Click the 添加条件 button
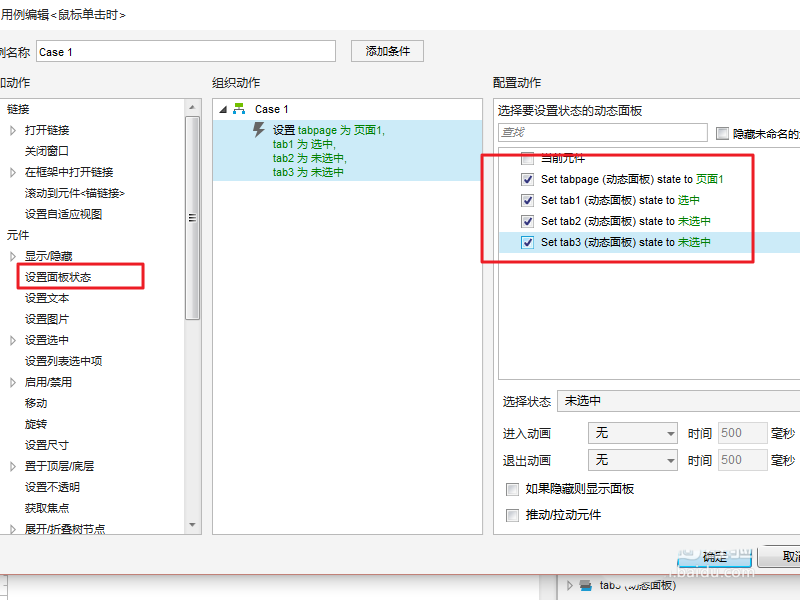Viewport: 800px width, 600px height. 387,50
